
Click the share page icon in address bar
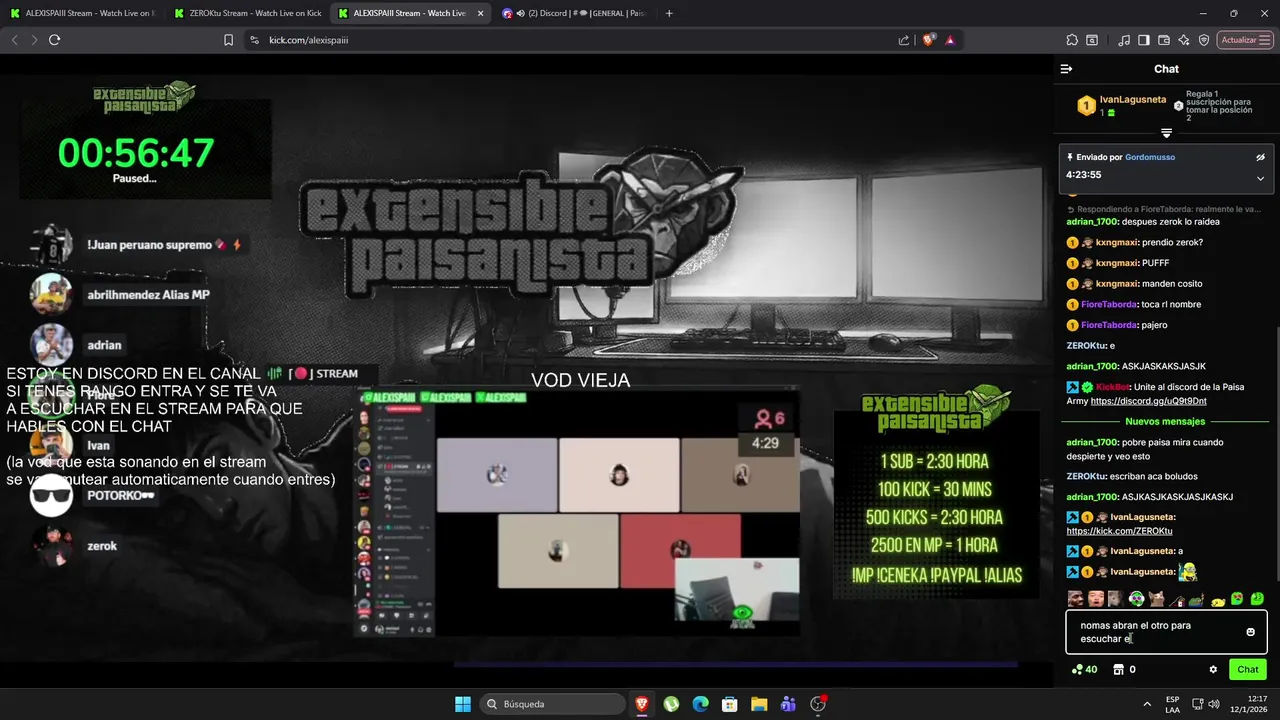[904, 40]
